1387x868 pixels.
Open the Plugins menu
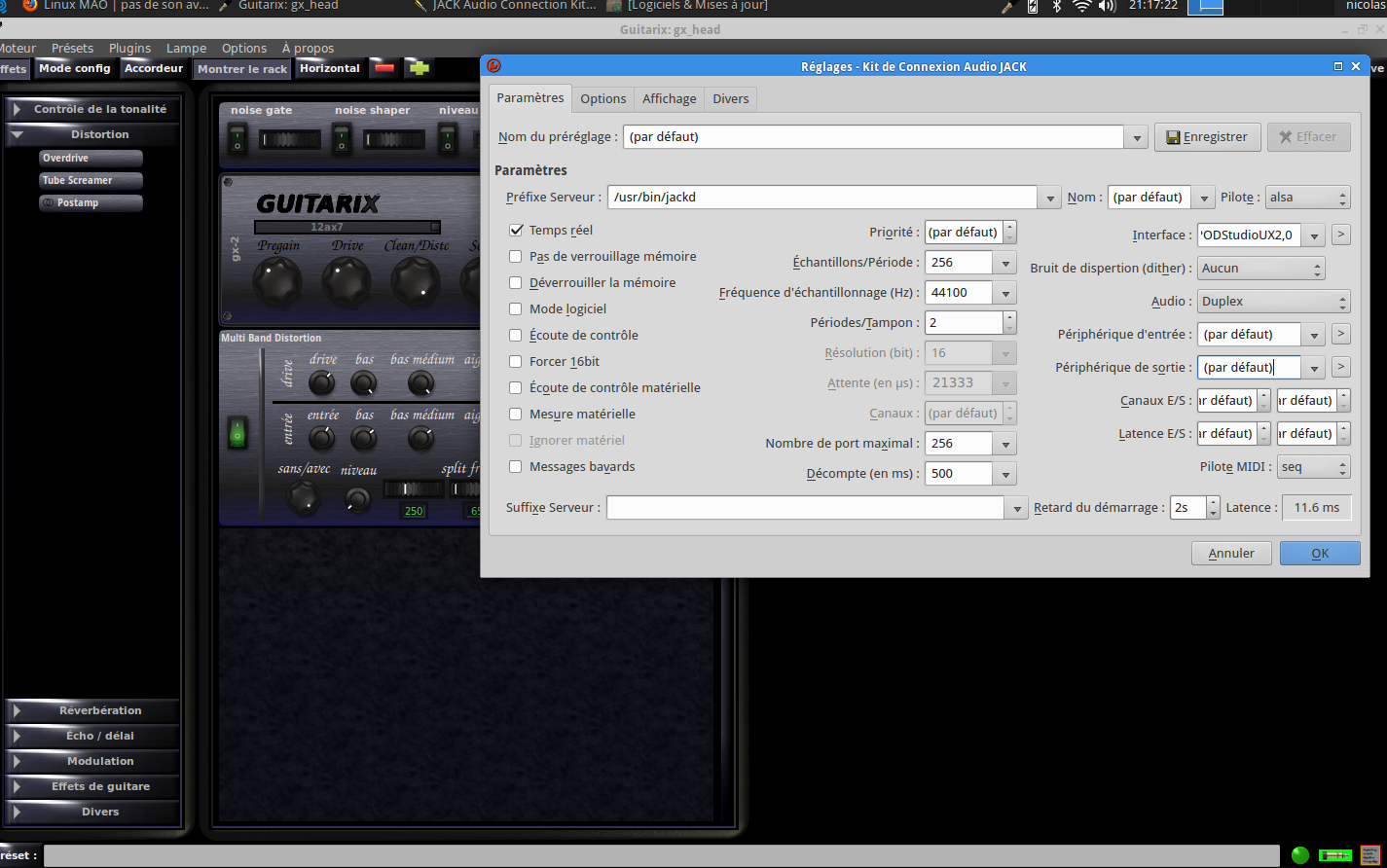[x=129, y=48]
